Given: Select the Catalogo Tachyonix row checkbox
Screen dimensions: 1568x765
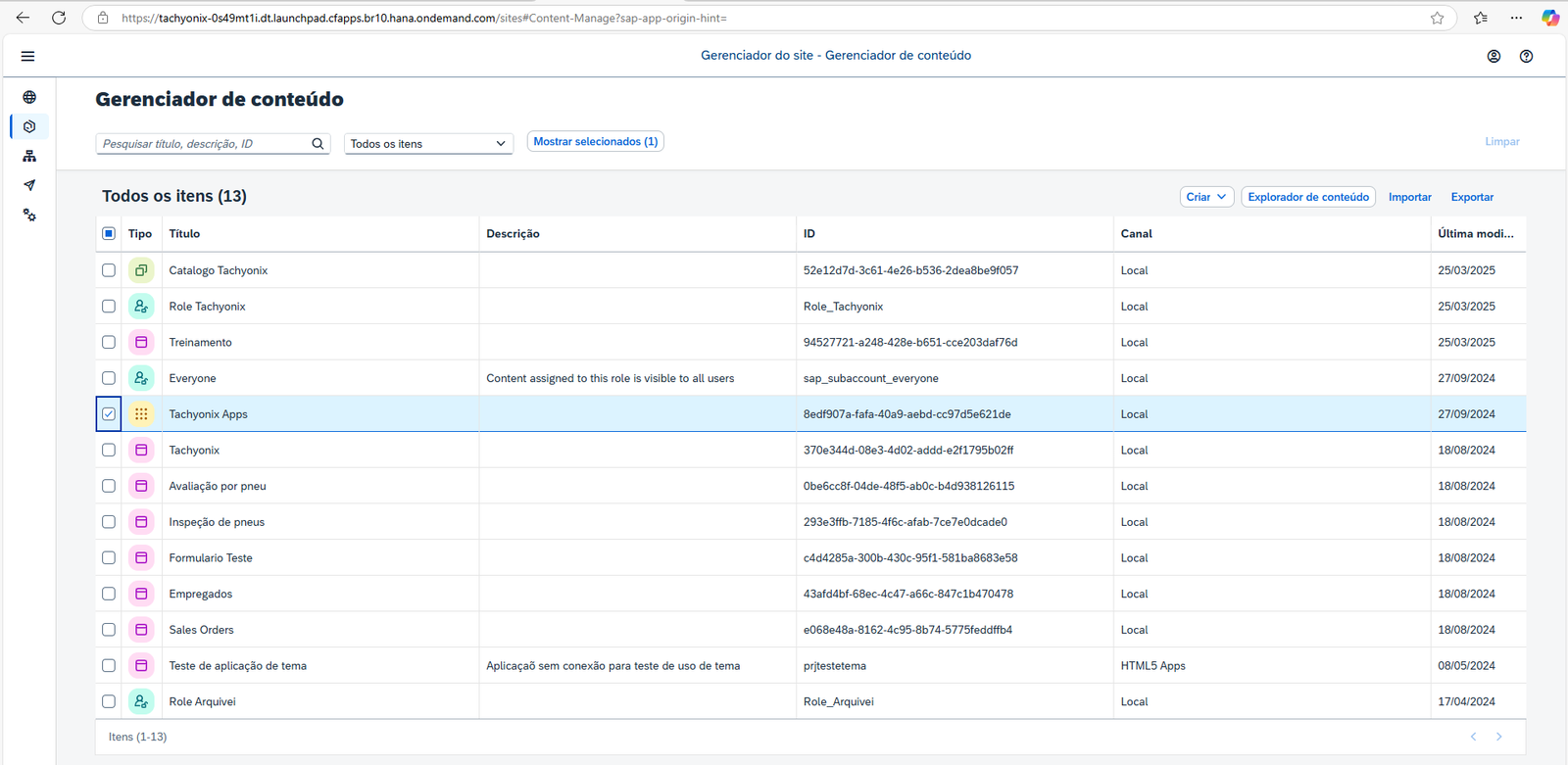Looking at the screenshot, I should pyautogui.click(x=109, y=270).
